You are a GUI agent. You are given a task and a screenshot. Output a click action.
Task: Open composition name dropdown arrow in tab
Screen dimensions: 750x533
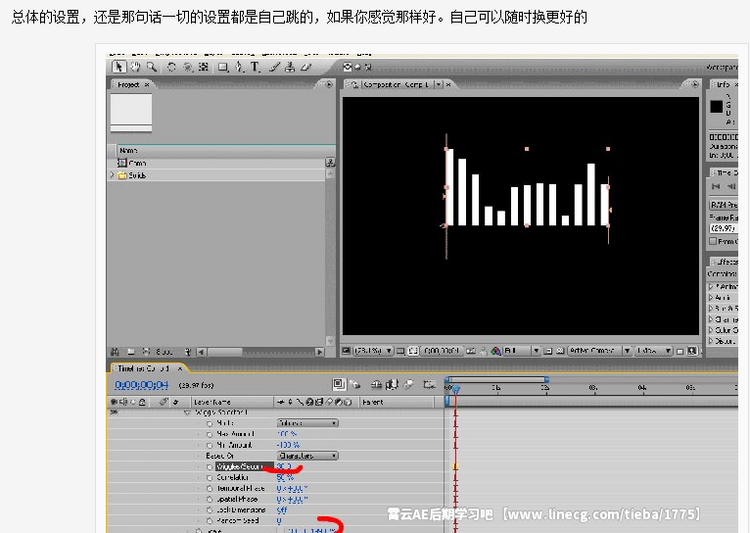(x=438, y=84)
